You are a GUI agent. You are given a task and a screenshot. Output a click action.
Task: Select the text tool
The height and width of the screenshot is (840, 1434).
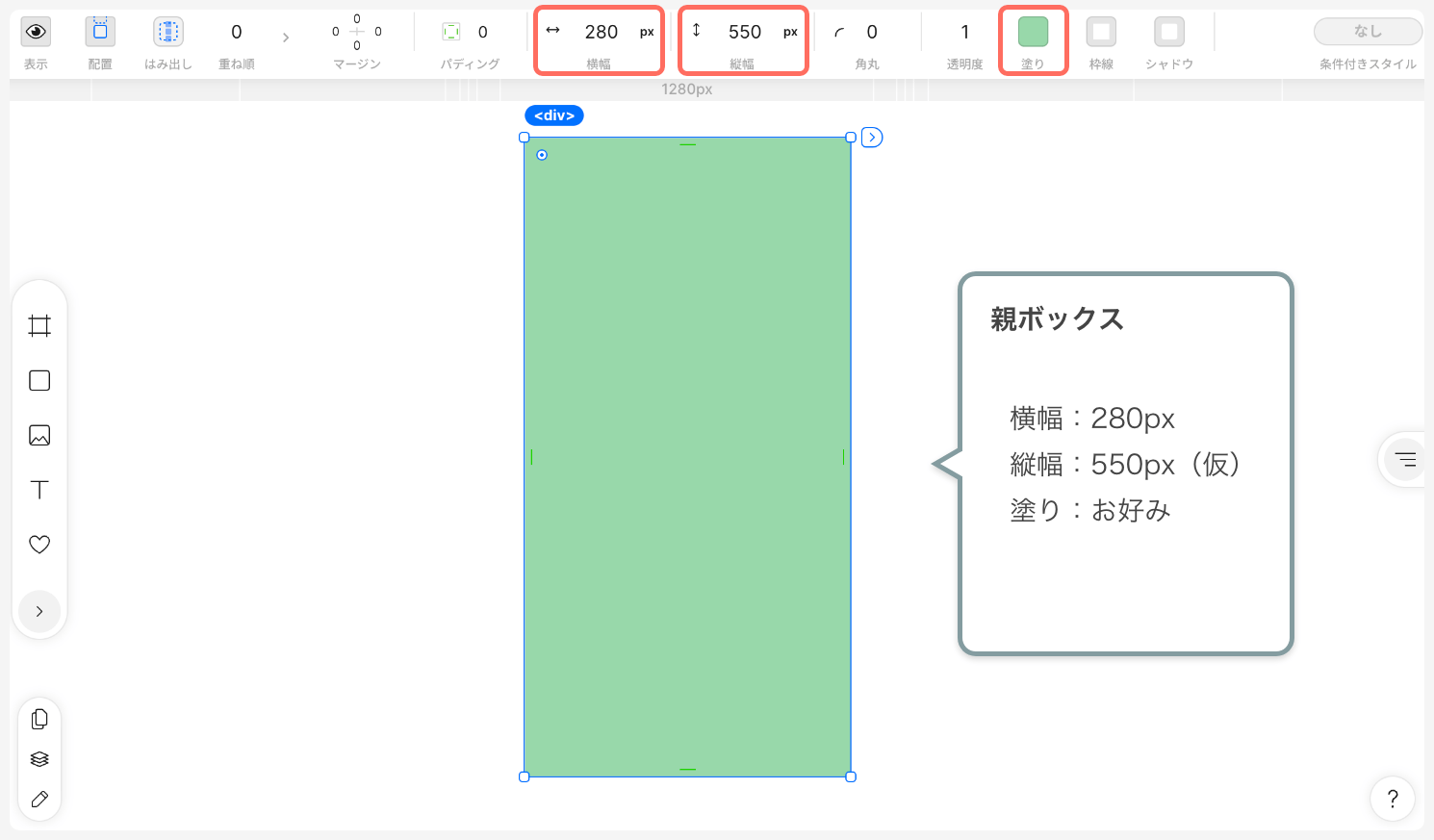point(39,490)
